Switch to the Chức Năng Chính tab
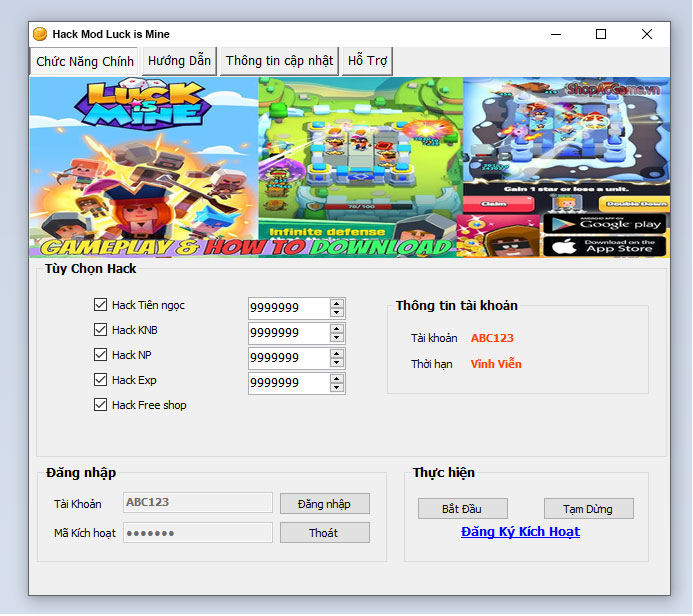Image resolution: width=693 pixels, height=616 pixels. click(x=85, y=61)
